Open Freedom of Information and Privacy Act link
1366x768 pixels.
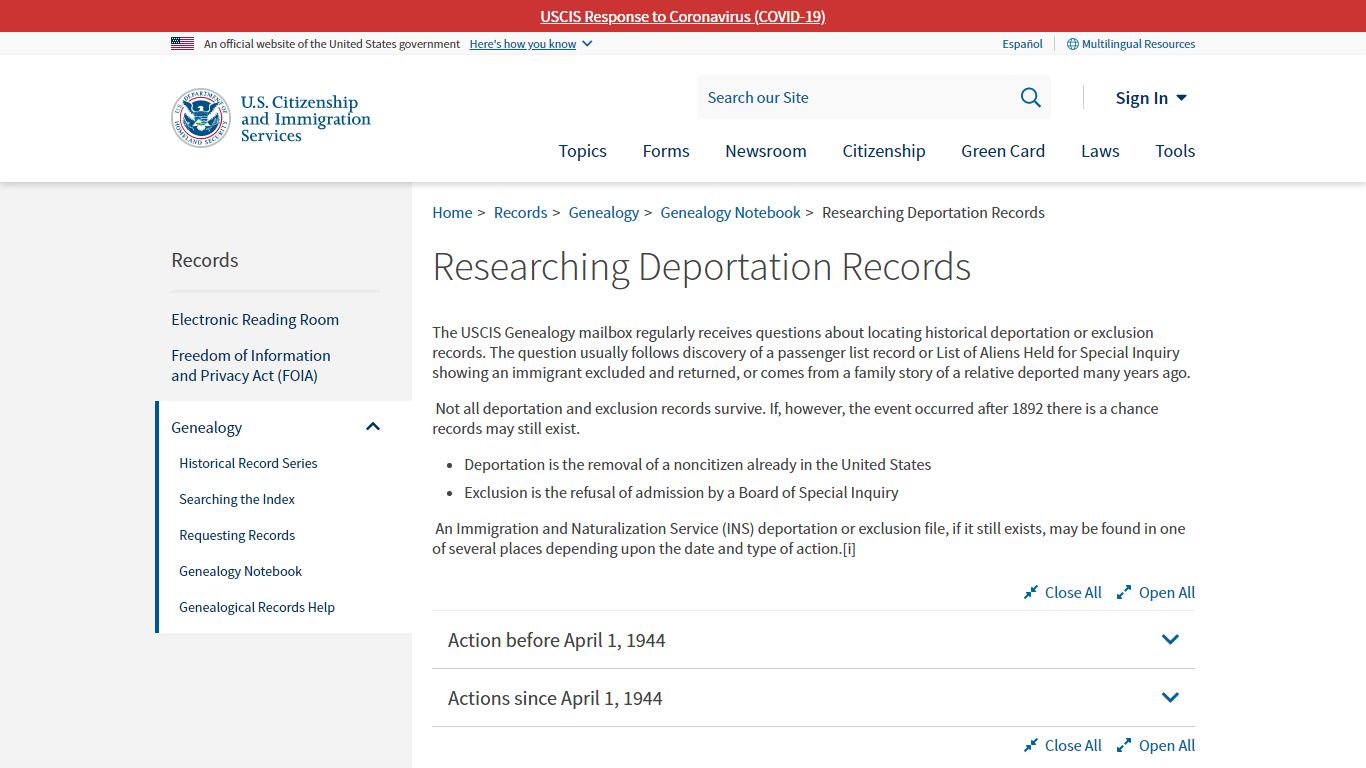point(251,366)
